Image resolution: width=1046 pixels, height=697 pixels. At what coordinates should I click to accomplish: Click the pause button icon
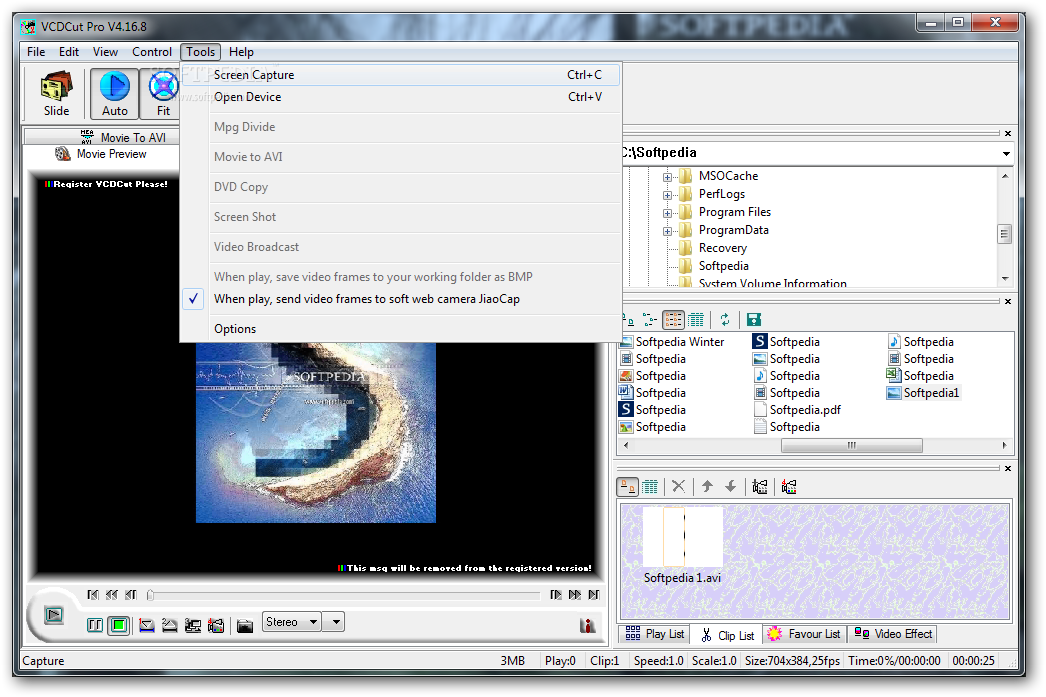coord(95,625)
